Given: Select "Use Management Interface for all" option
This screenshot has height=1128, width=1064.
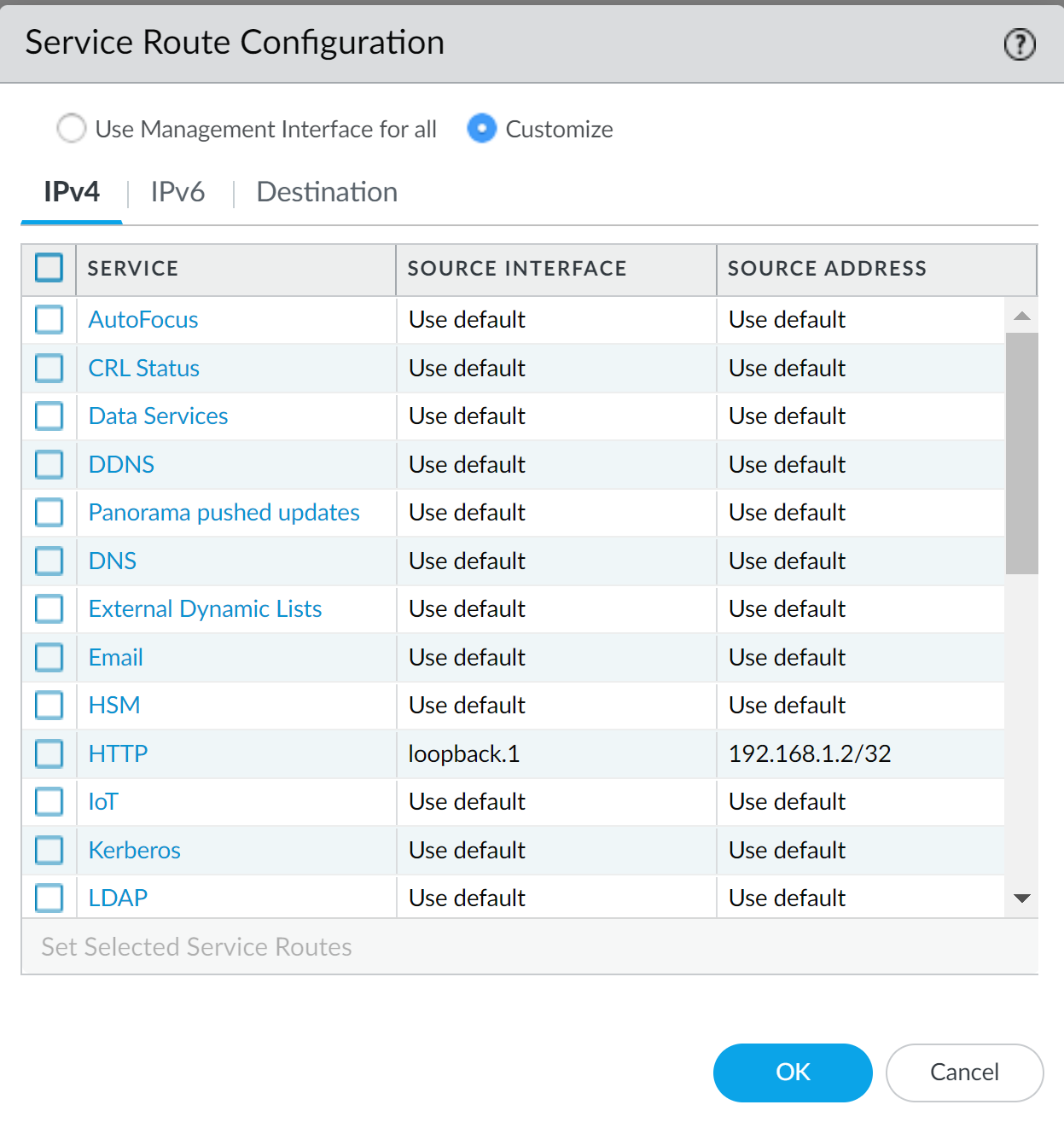Looking at the screenshot, I should point(72,129).
